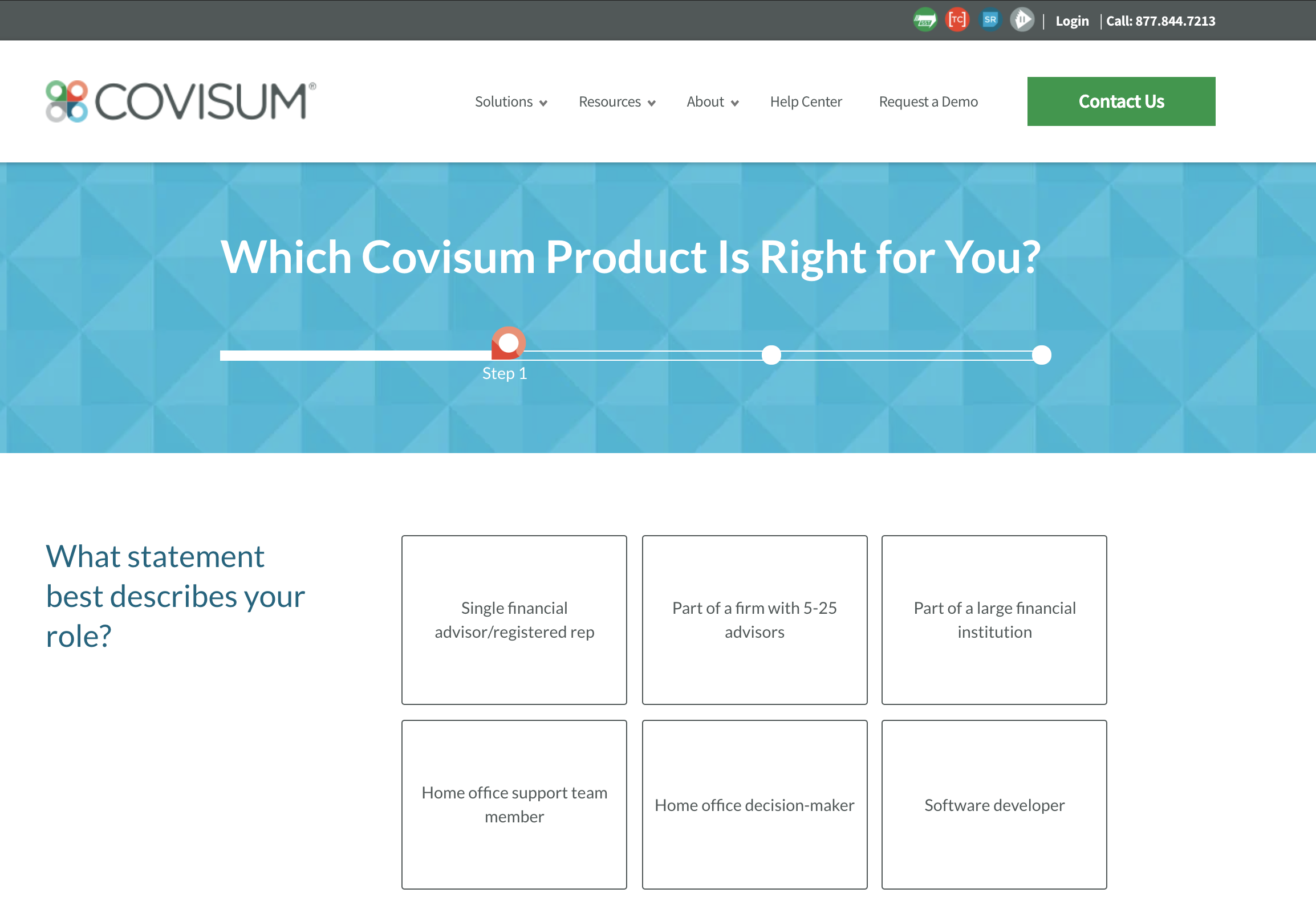Click the Login link in header
Image resolution: width=1316 pixels, height=909 pixels.
click(1072, 20)
